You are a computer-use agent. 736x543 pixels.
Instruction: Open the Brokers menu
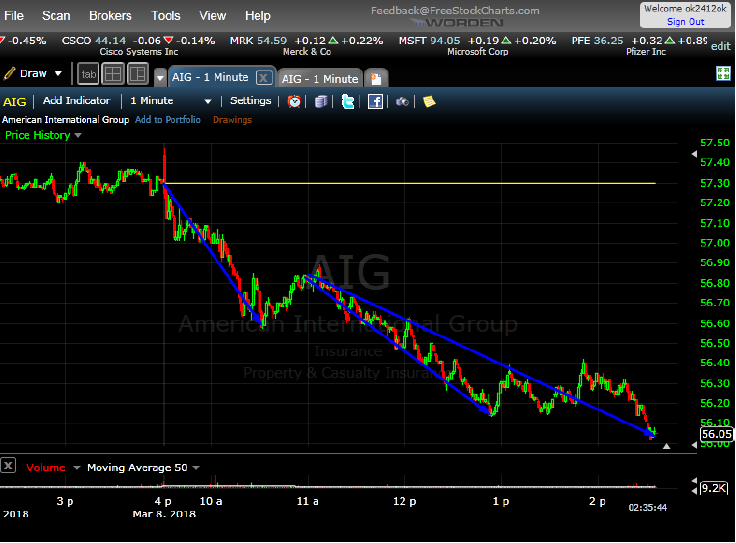(x=110, y=16)
